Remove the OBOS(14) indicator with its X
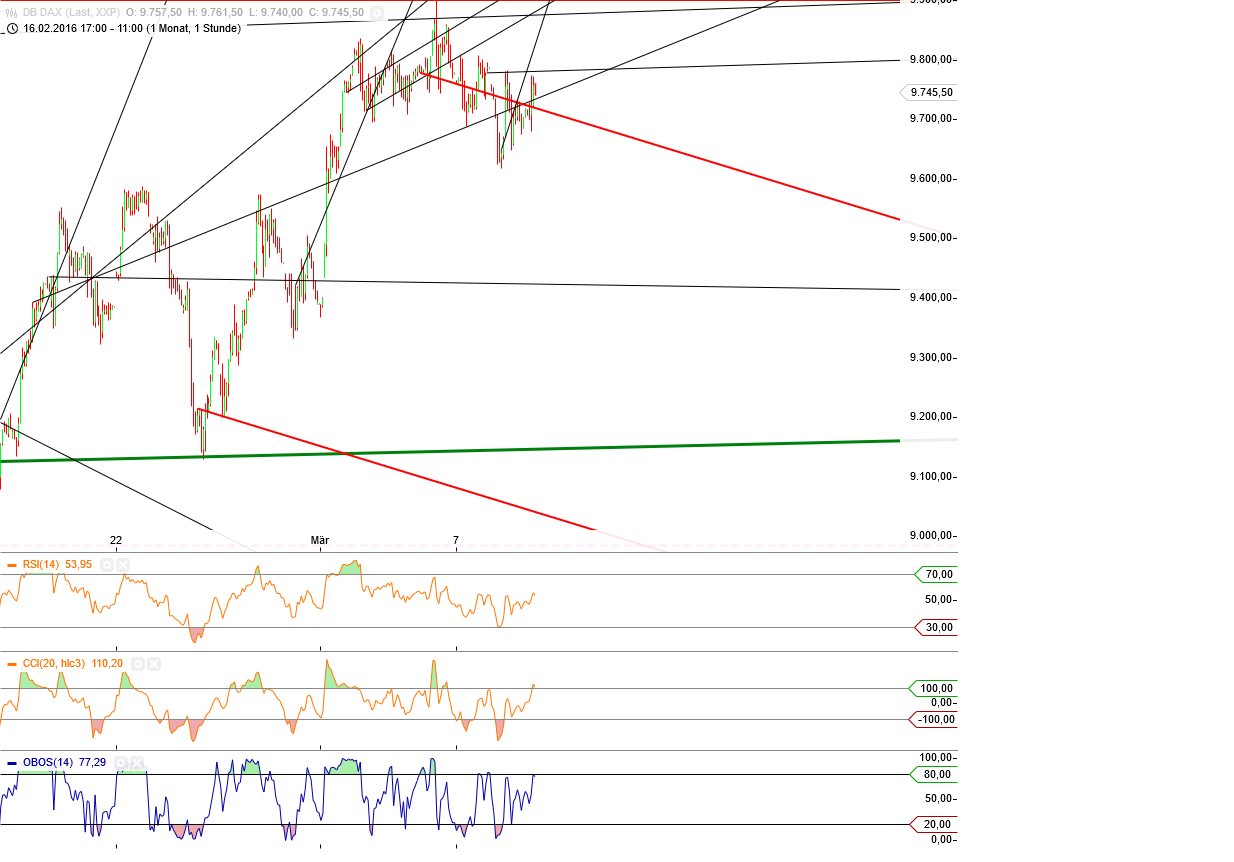The image size is (1234, 862). (x=138, y=762)
